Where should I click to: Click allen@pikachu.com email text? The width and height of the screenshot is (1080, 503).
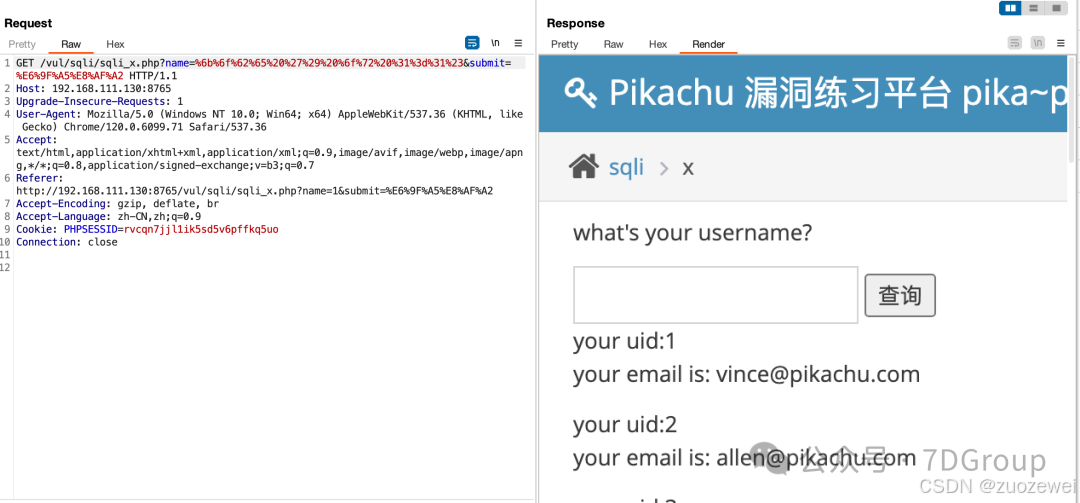click(816, 457)
